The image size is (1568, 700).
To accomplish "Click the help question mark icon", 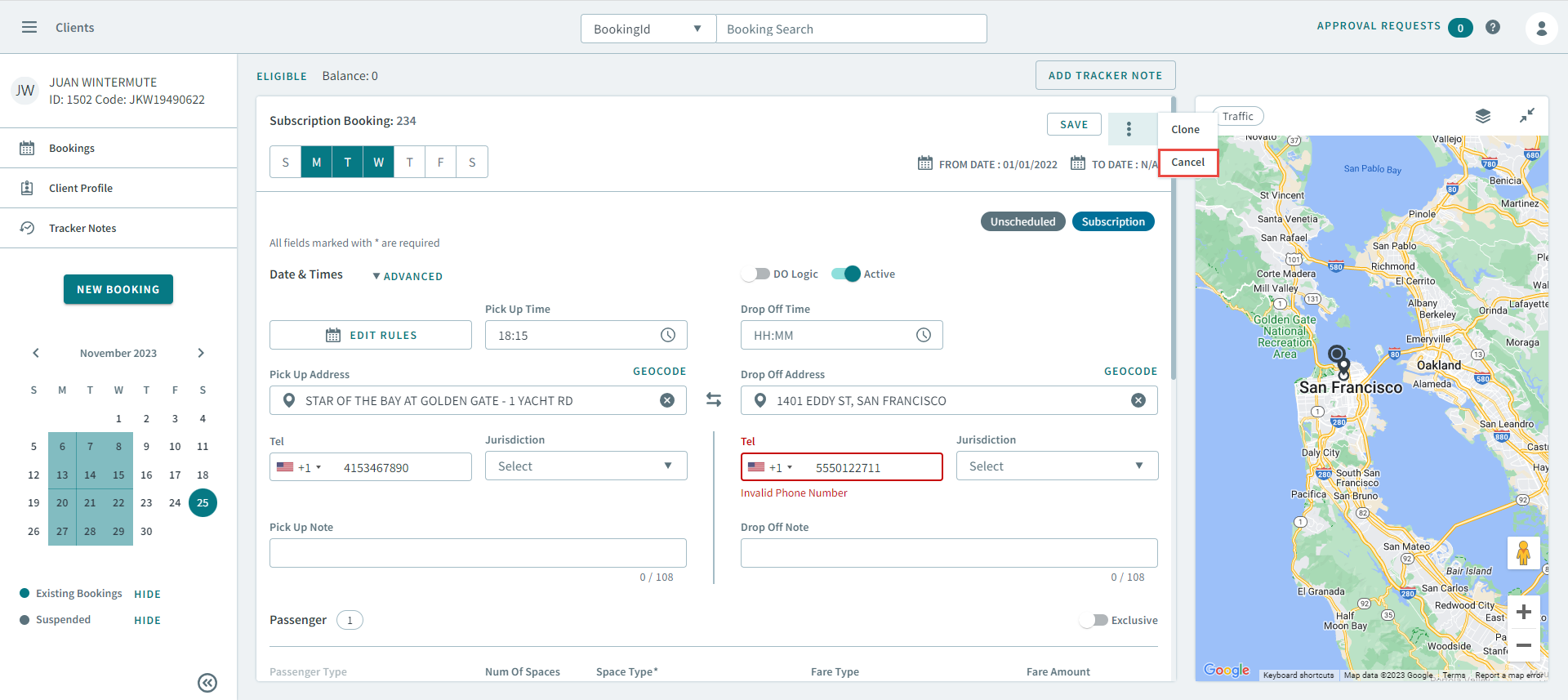I will [1493, 27].
